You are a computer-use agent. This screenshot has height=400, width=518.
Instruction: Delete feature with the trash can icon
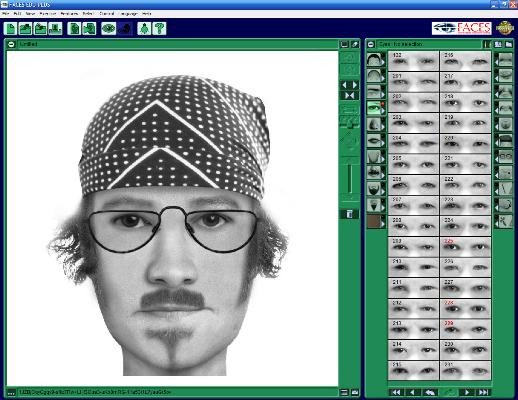(x=349, y=214)
